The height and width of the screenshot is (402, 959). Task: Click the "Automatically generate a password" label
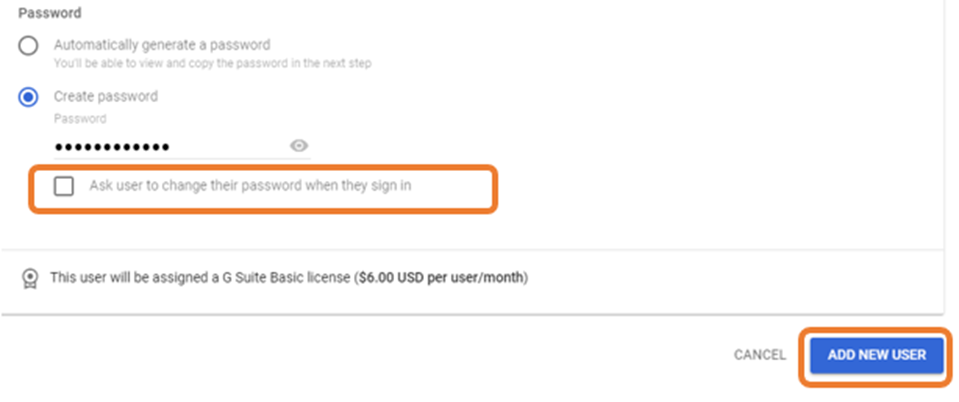[162, 44]
